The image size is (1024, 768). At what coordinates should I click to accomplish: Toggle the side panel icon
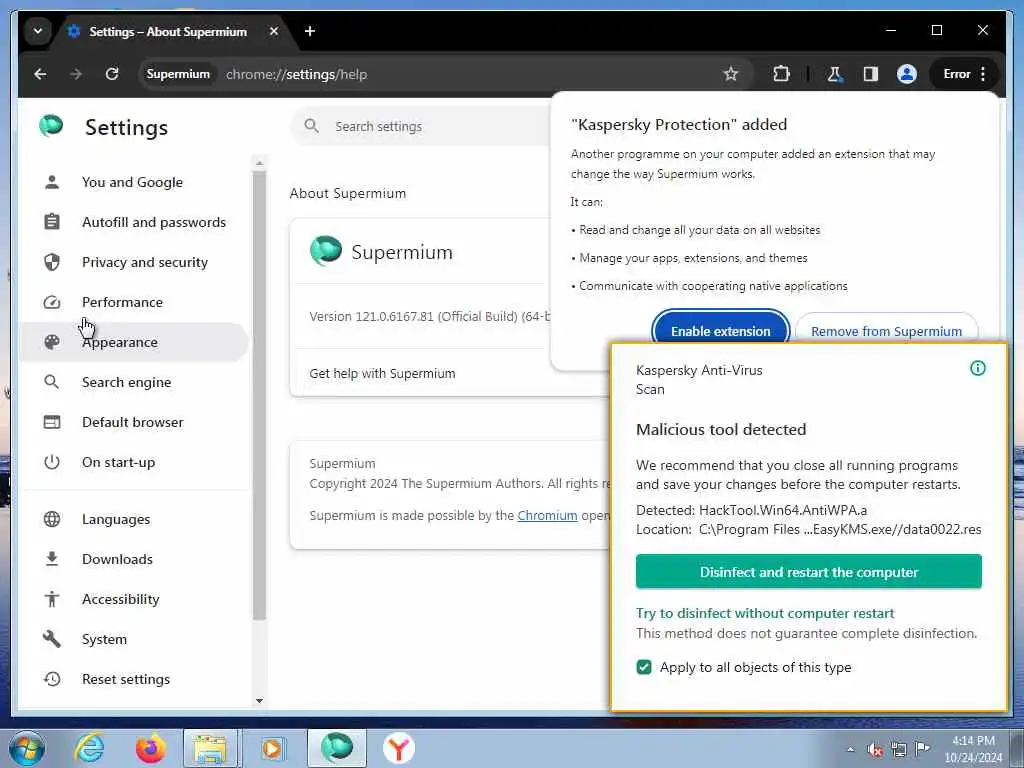pyautogui.click(x=871, y=74)
